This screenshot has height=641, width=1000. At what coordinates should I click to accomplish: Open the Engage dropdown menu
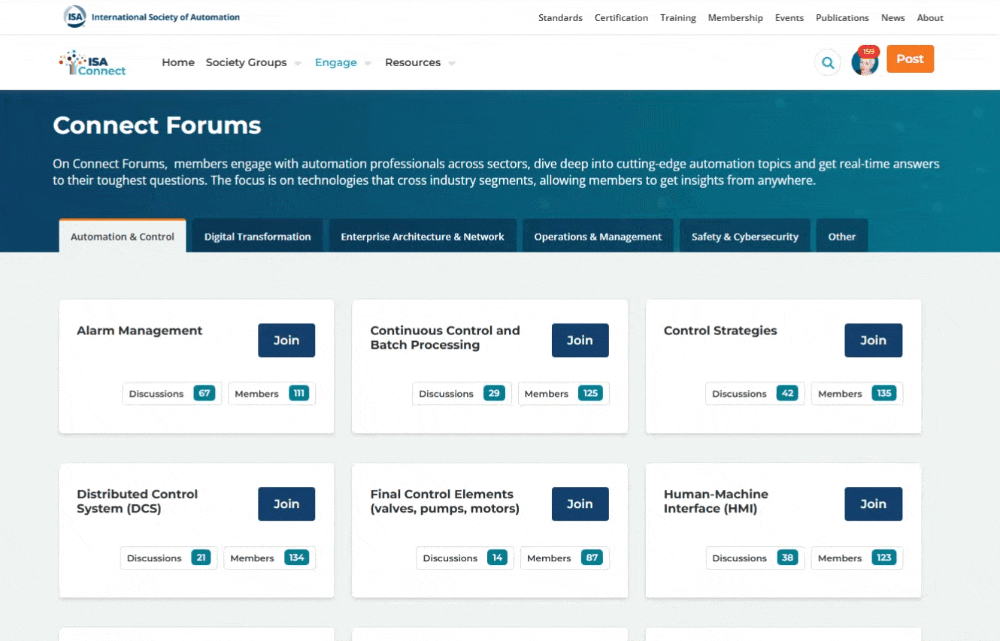[336, 62]
